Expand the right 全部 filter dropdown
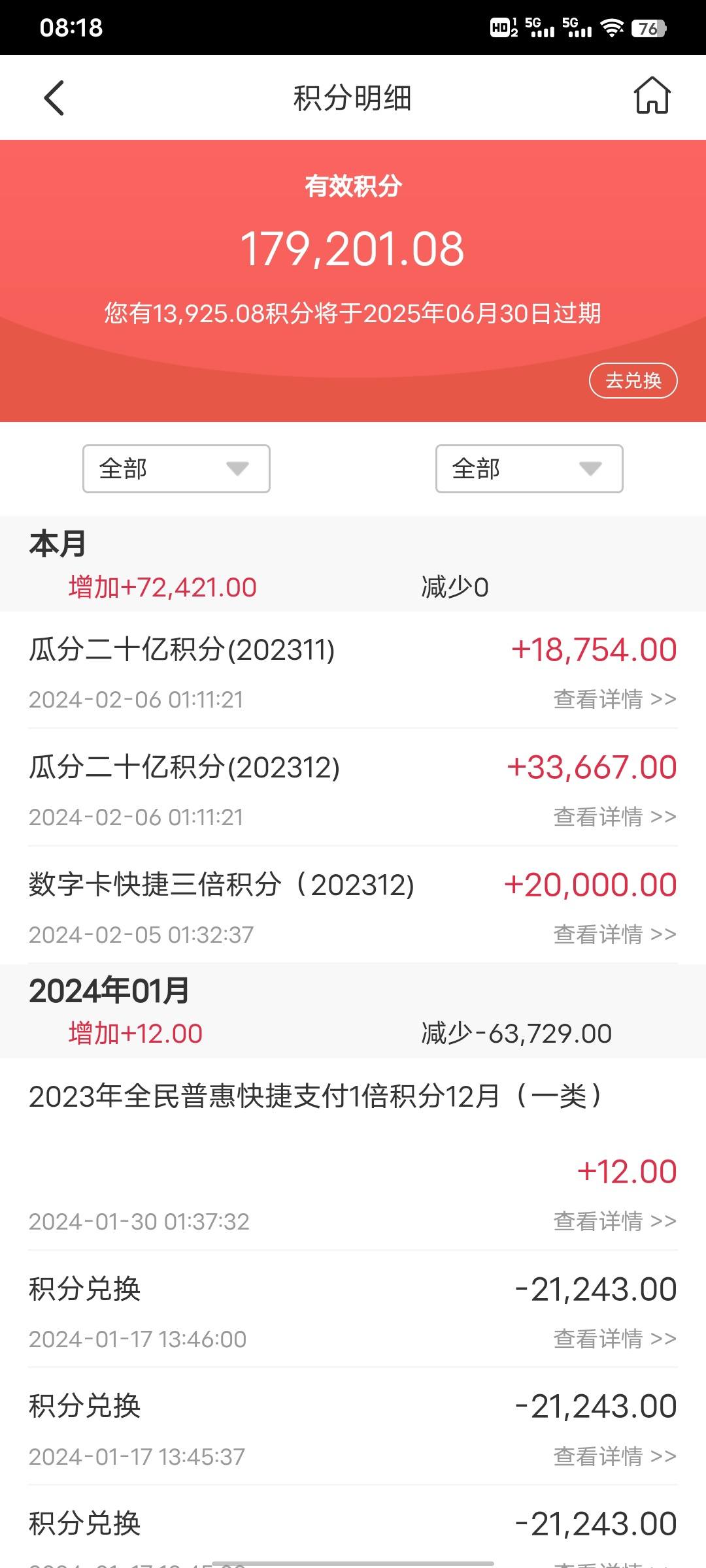Viewport: 706px width, 1568px height. (529, 468)
